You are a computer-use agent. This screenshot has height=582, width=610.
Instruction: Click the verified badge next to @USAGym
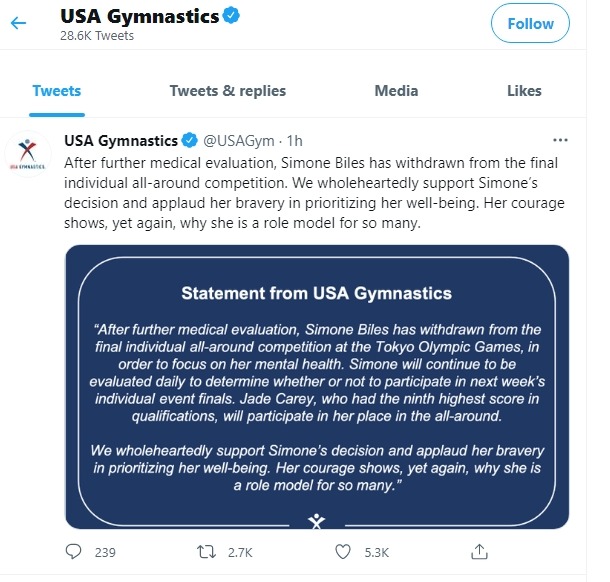190,140
